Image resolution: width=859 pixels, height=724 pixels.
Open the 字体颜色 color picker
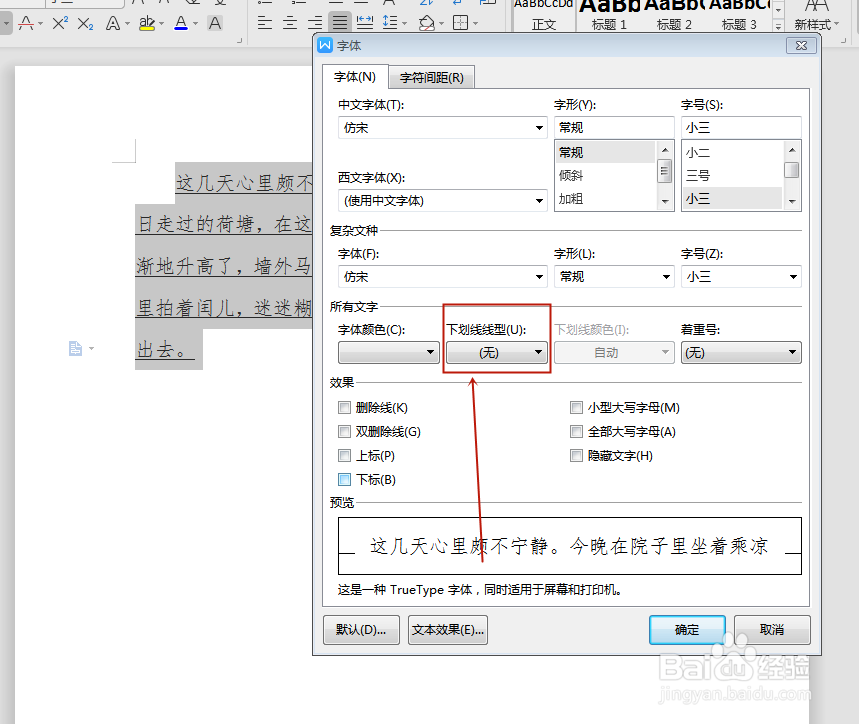point(388,352)
